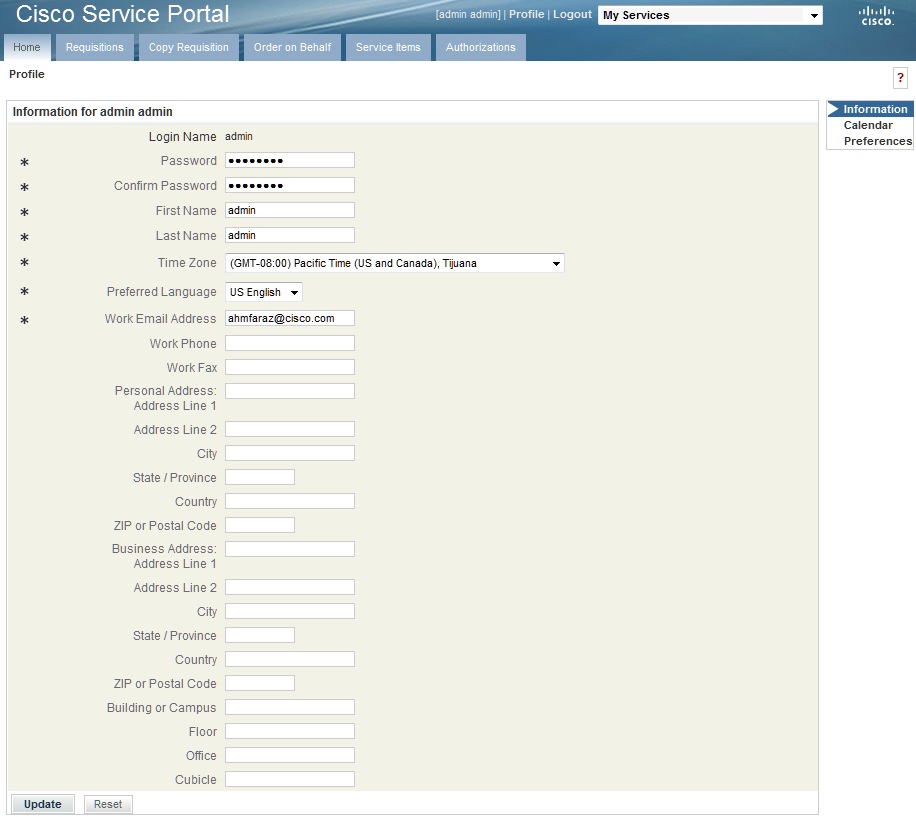
Task: Open Calendar in the right side menu
Action: click(x=868, y=125)
